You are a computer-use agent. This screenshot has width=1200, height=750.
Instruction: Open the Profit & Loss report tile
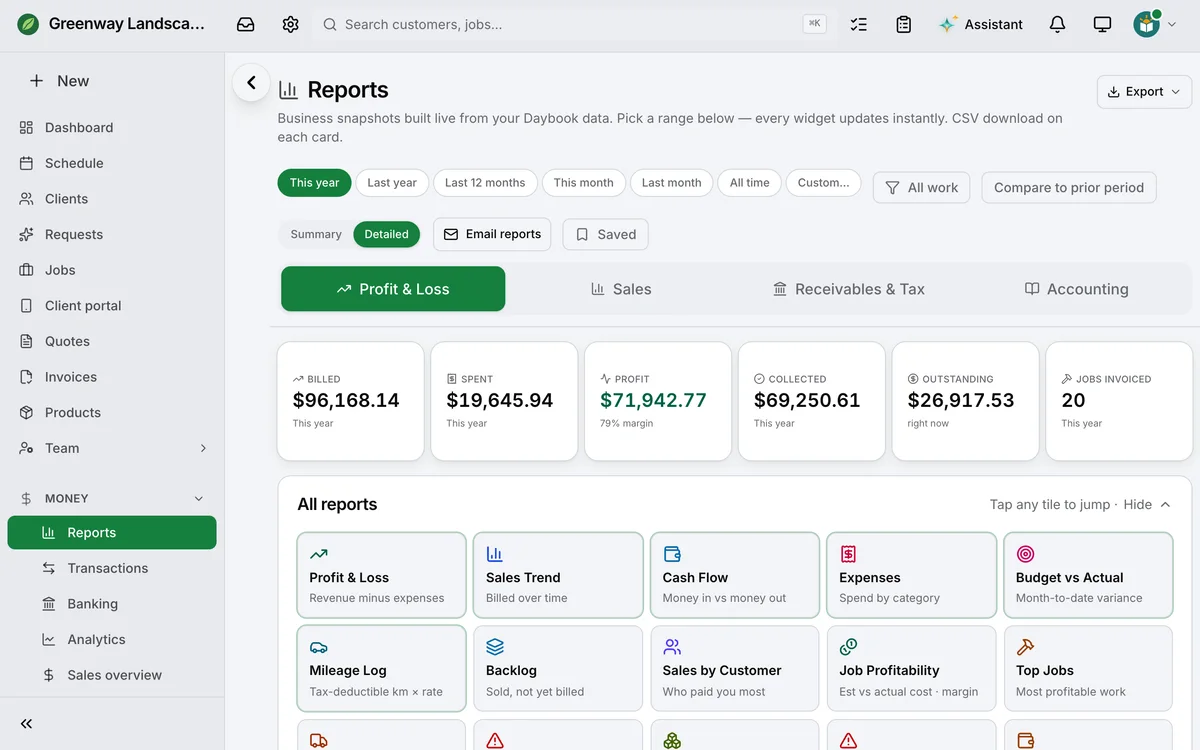pyautogui.click(x=381, y=575)
